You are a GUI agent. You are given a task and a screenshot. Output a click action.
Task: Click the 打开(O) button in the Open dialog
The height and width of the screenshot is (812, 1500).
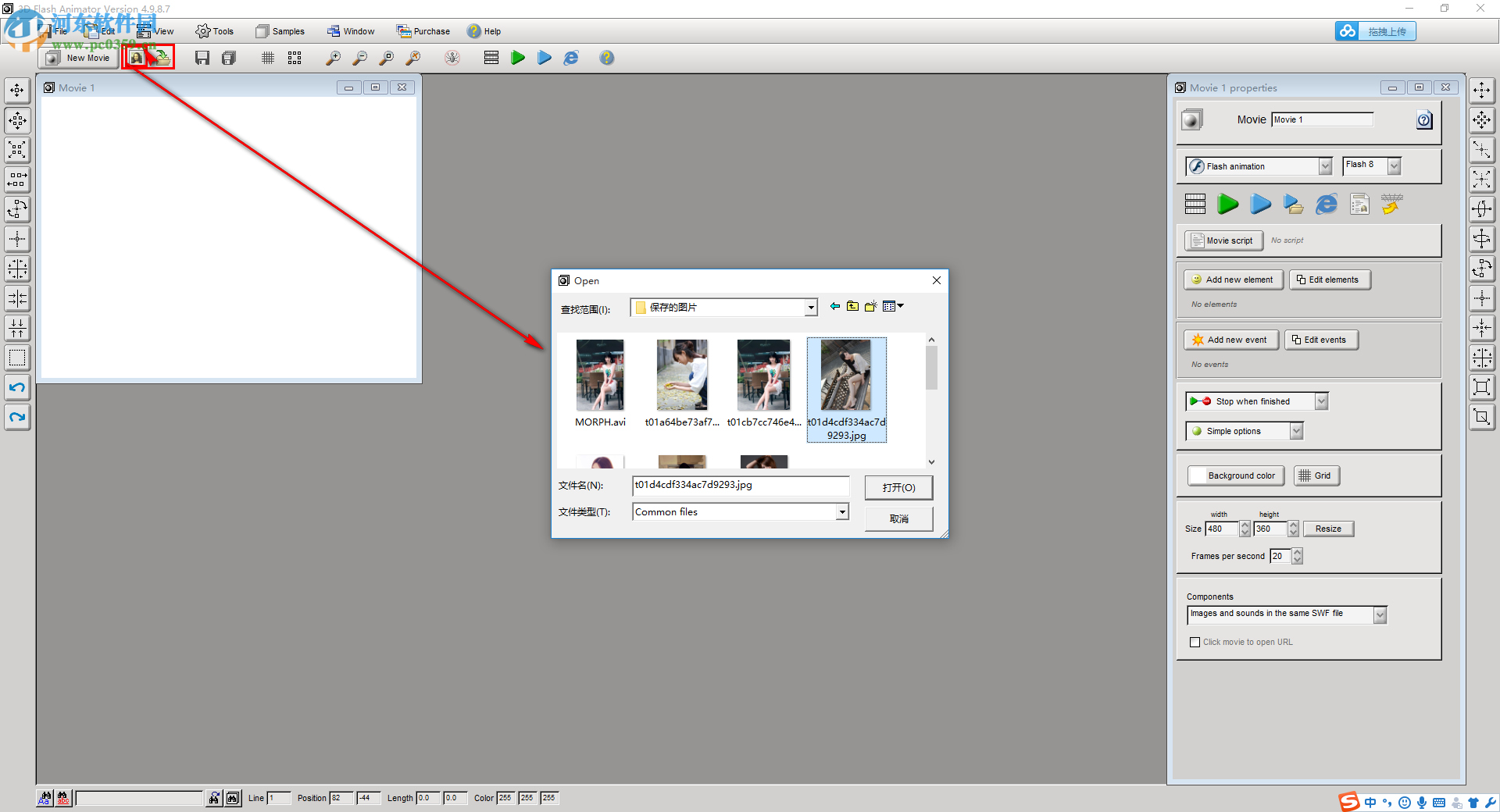898,487
